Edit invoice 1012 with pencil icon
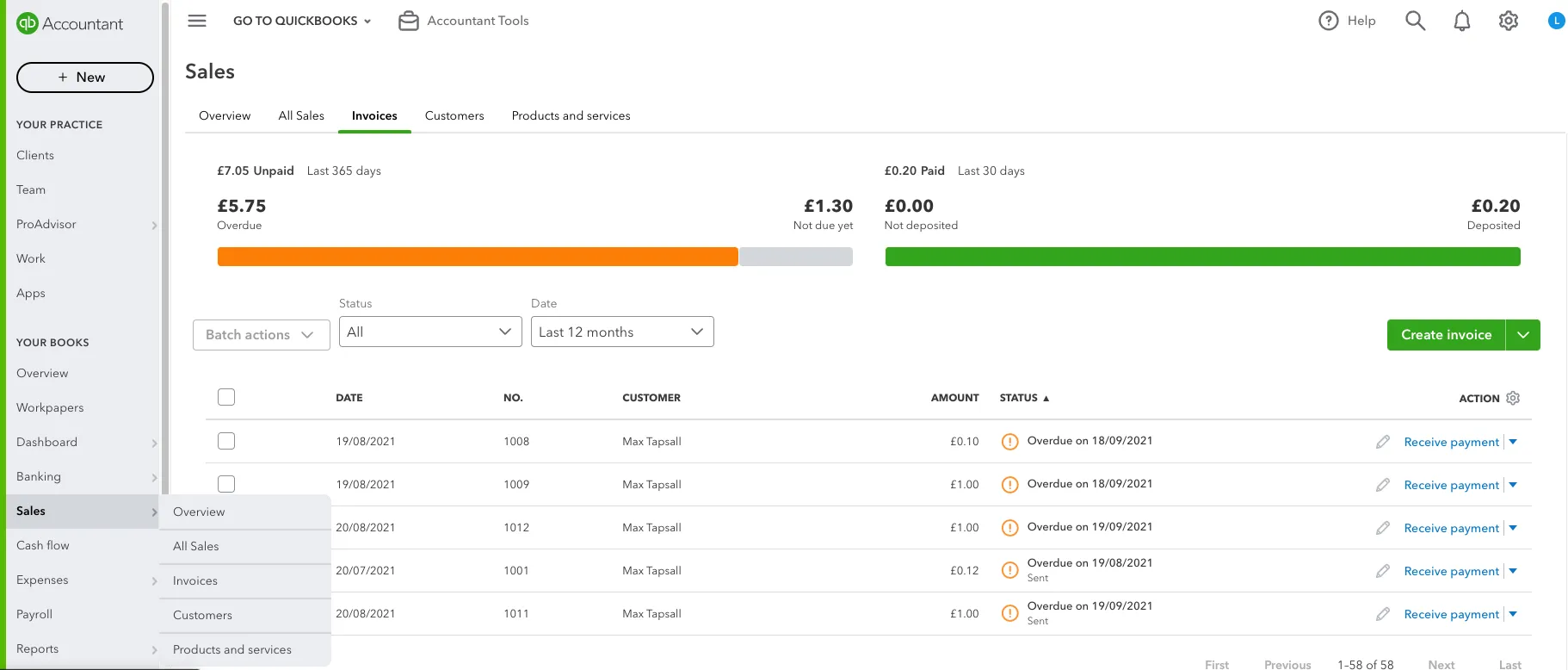Screen dimensions: 1568x670 (1383, 528)
